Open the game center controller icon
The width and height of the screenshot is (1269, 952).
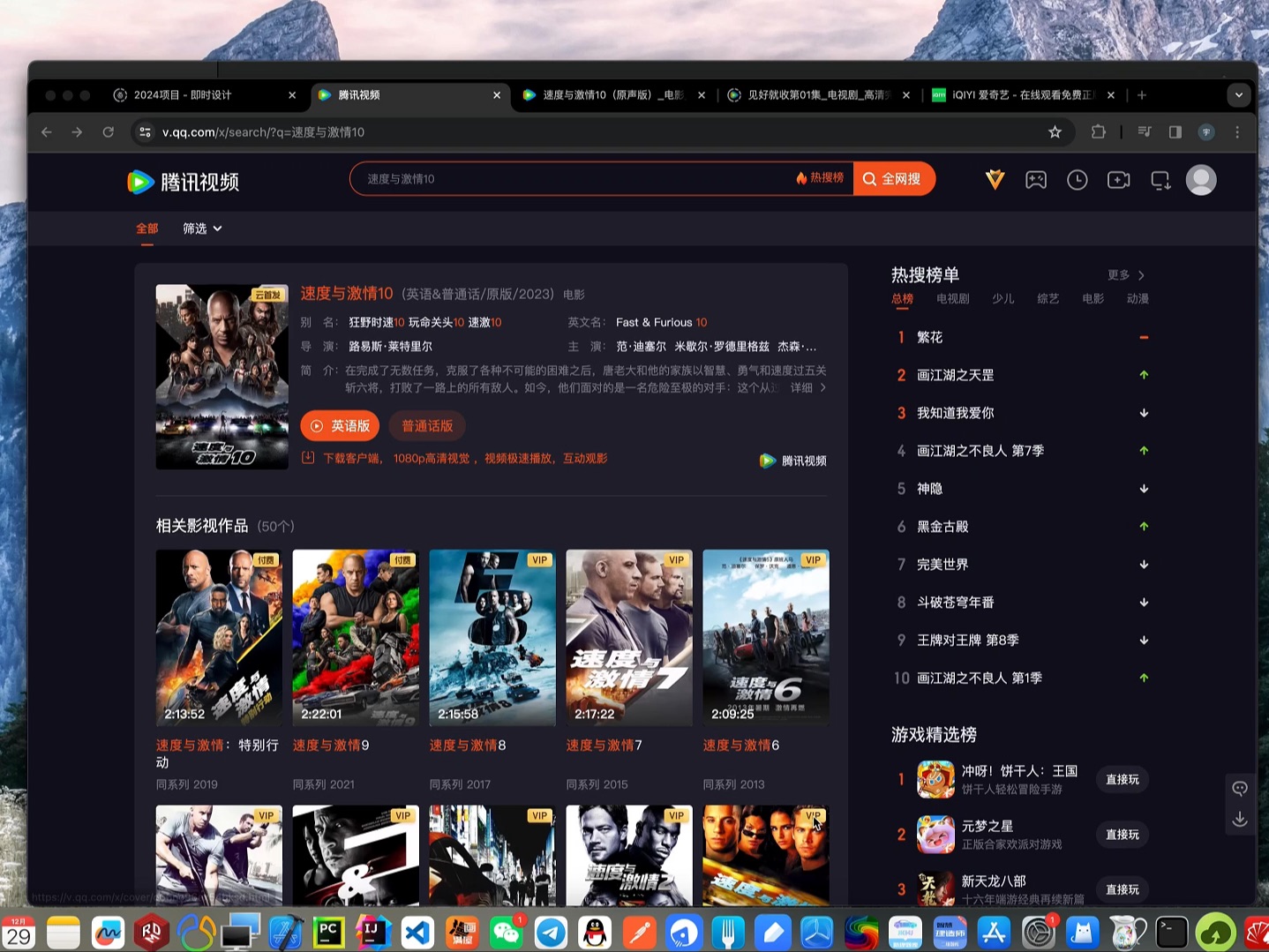tap(1036, 180)
